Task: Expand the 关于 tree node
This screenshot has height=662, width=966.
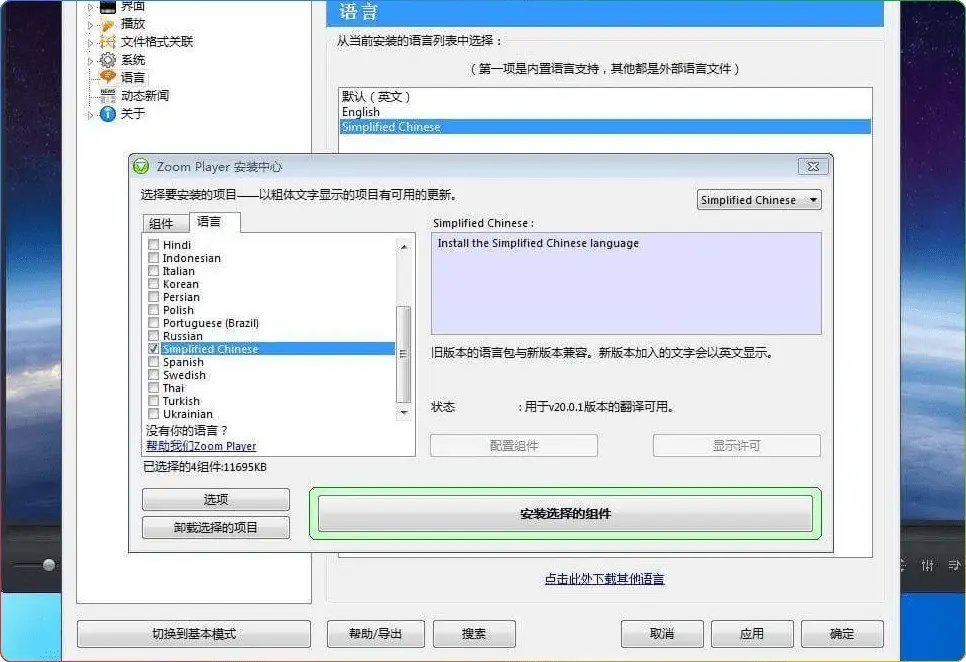Action: [90, 115]
